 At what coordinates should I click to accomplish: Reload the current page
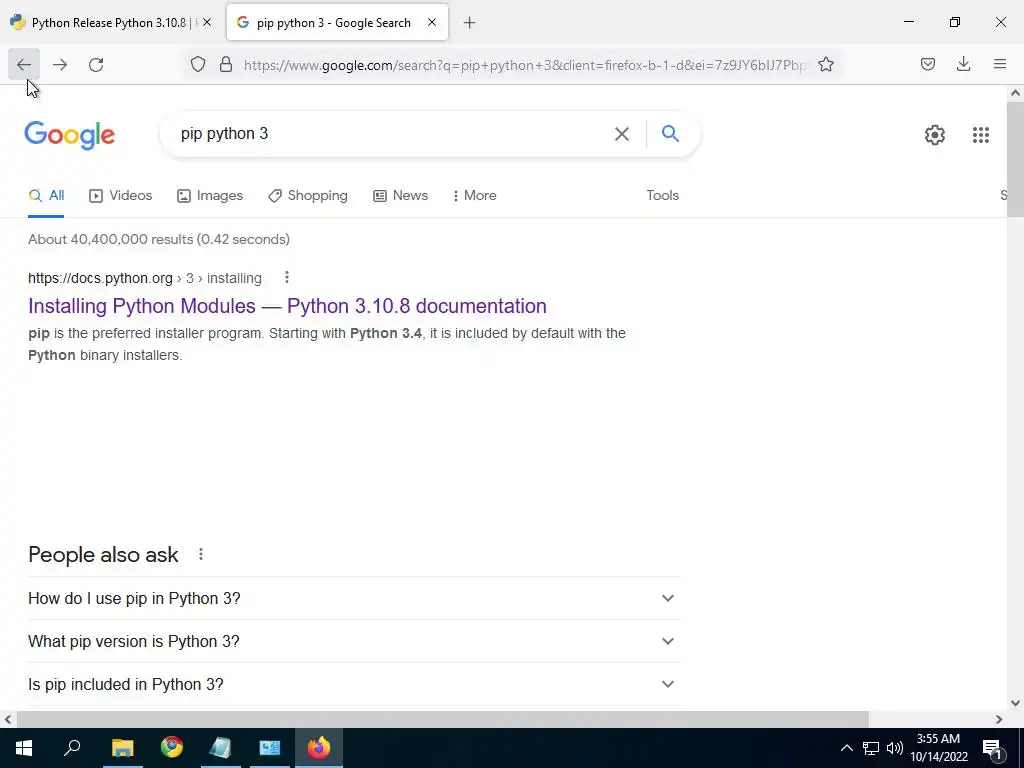(x=96, y=64)
